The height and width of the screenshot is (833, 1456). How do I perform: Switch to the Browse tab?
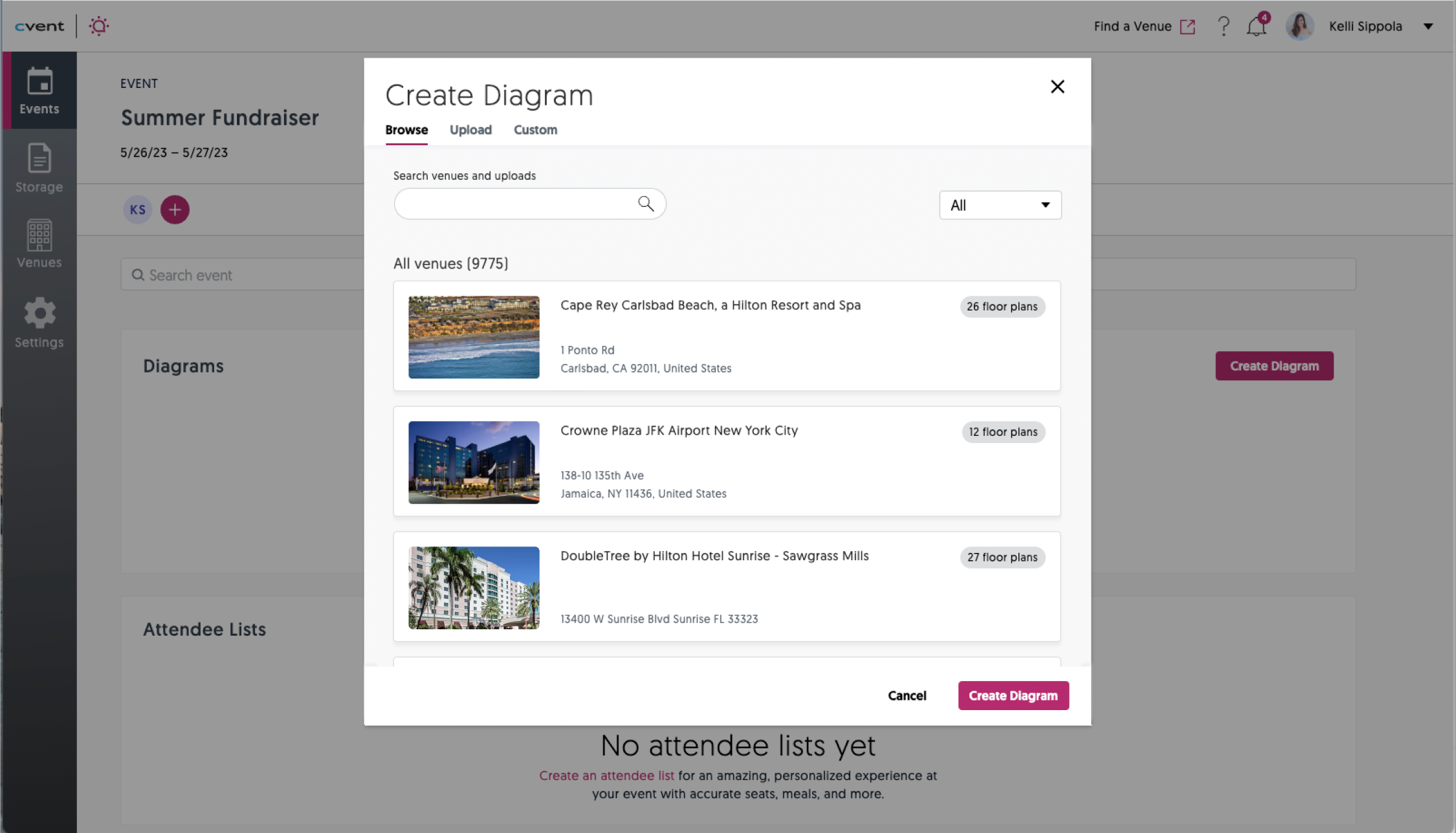click(x=406, y=130)
